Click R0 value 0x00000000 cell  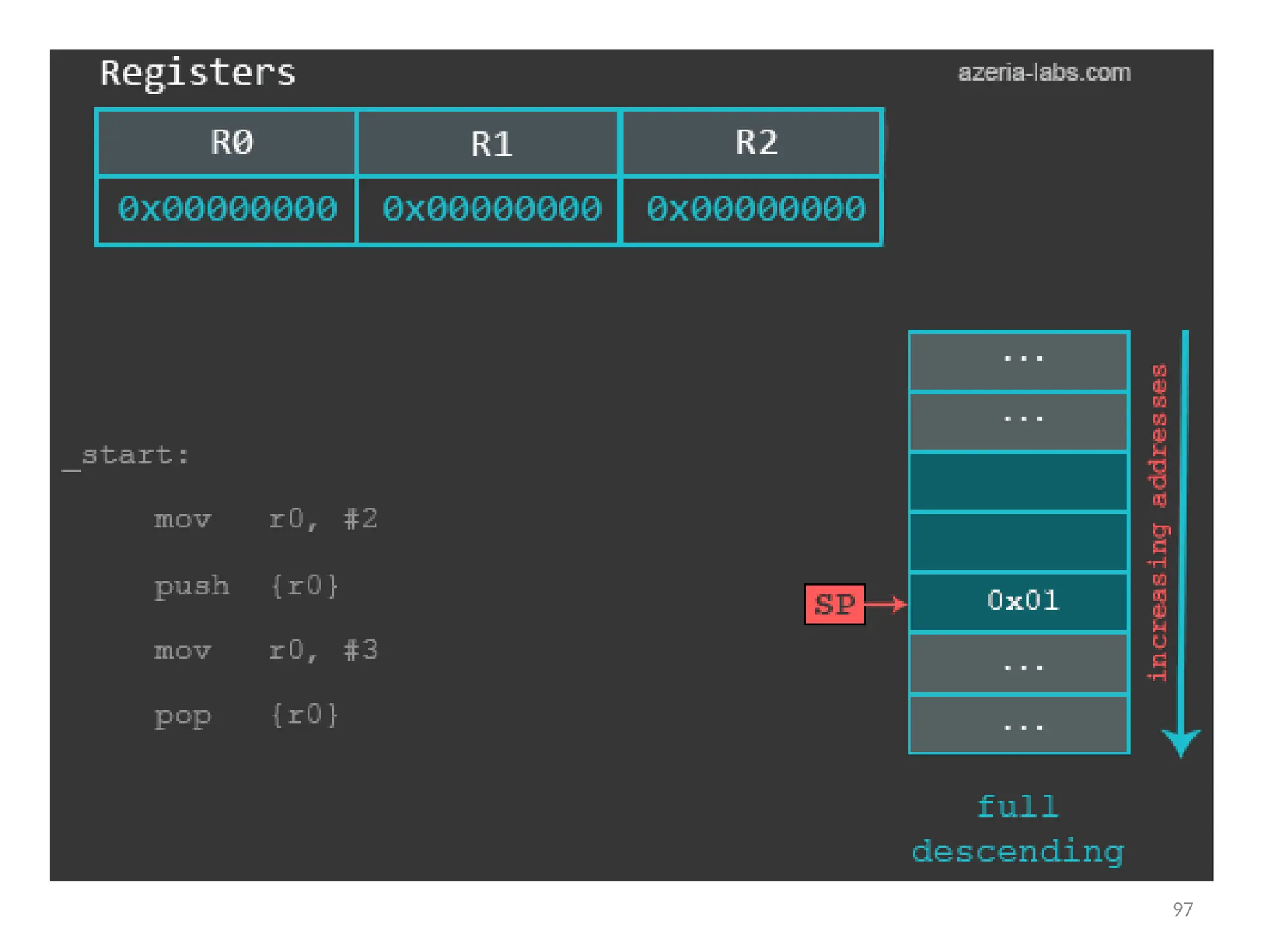tap(227, 209)
